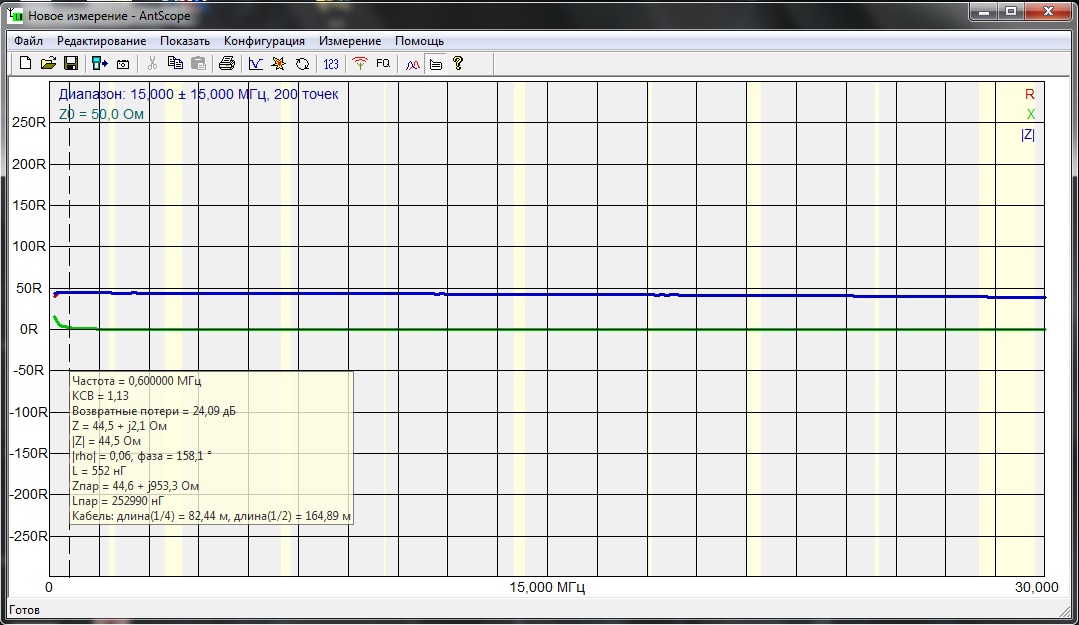The width and height of the screenshot is (1079, 625).
Task: Click the graph curve toolbar icon
Action: (x=256, y=64)
